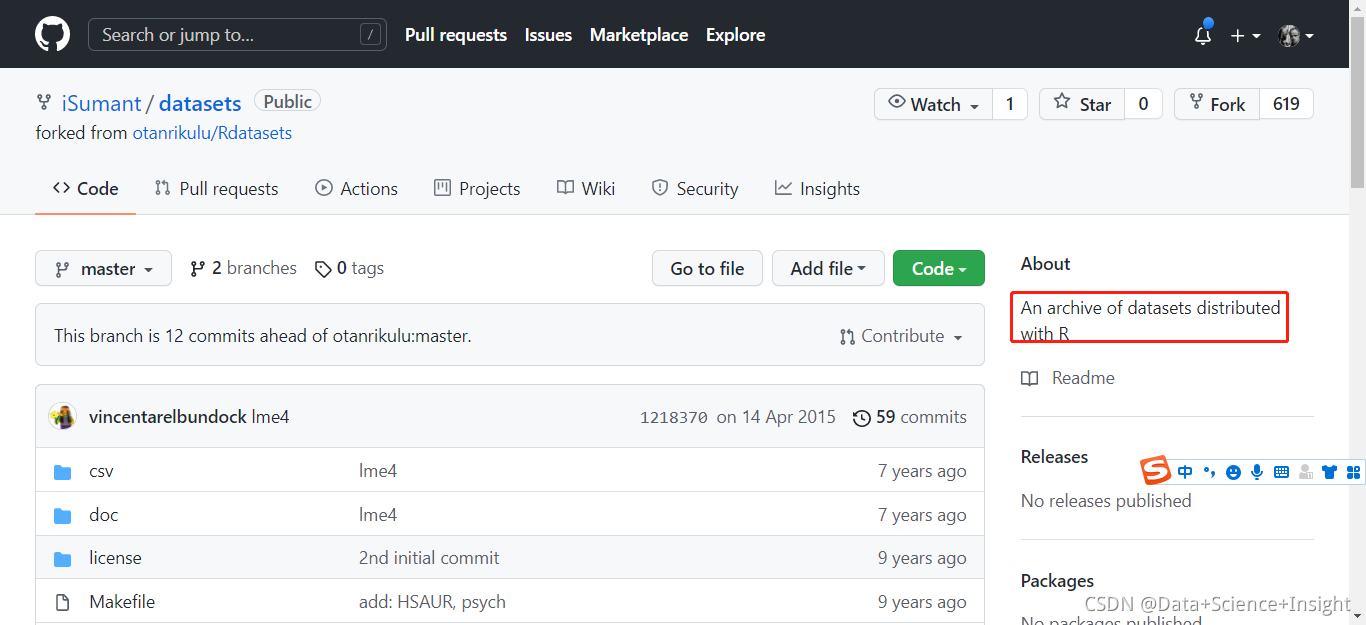Open Explore in top navigation
Screen dimensions: 1366x625
tap(735, 35)
